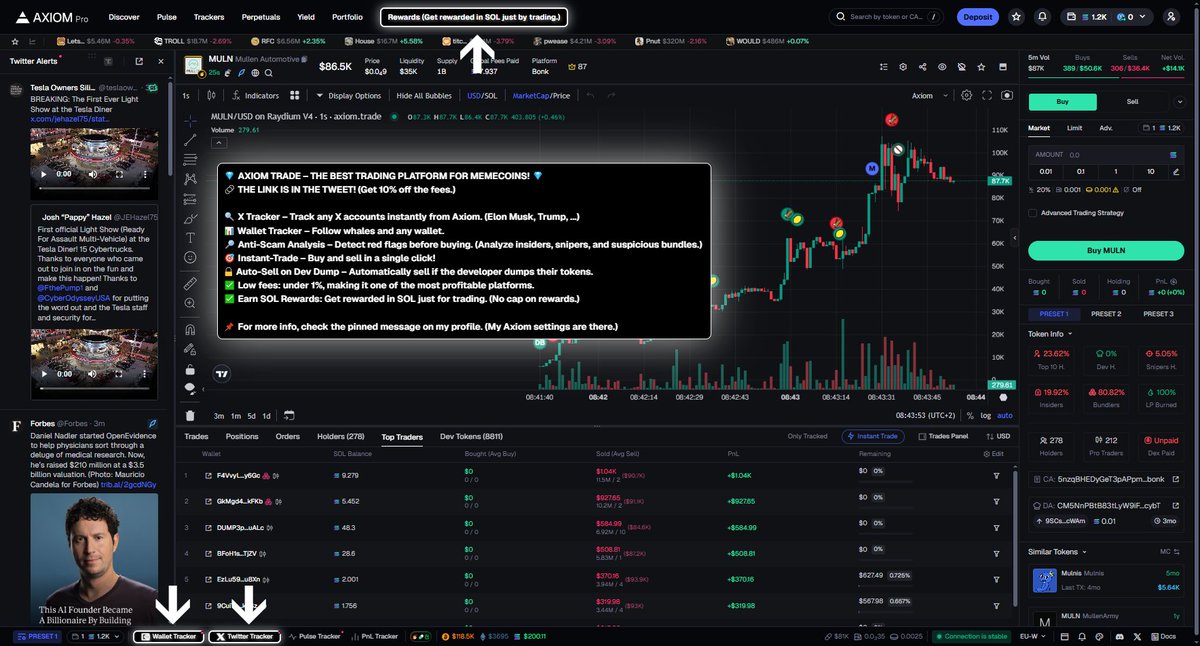Select the zoom-in chart tool
The image size is (1200, 646).
(190, 304)
